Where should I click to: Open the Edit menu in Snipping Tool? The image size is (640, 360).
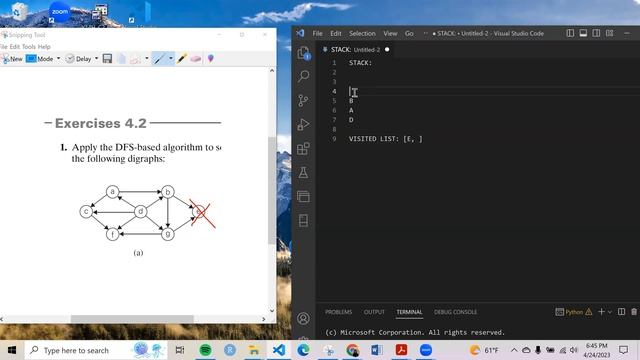click(15, 47)
